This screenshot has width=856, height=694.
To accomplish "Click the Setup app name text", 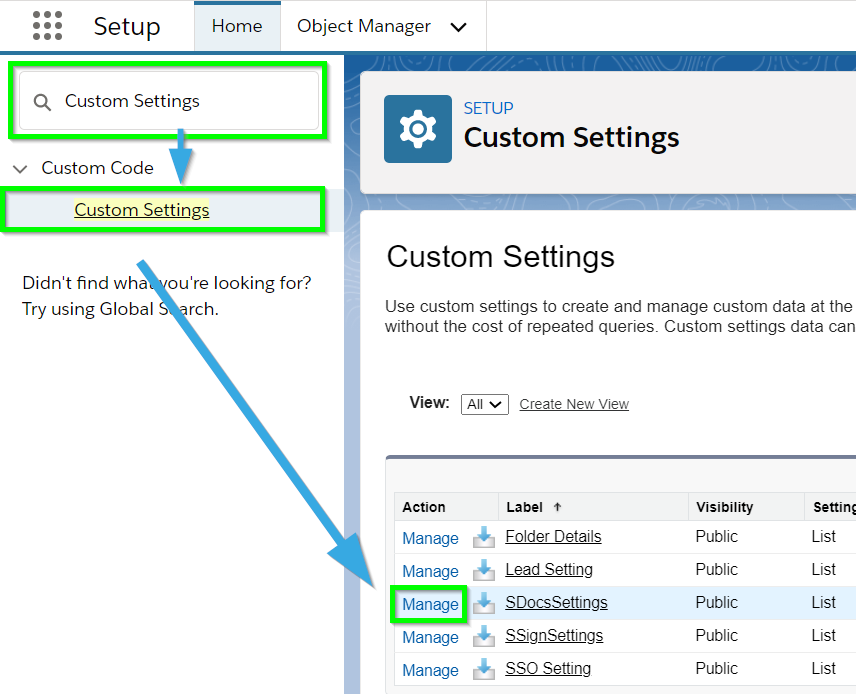I will (127, 27).
